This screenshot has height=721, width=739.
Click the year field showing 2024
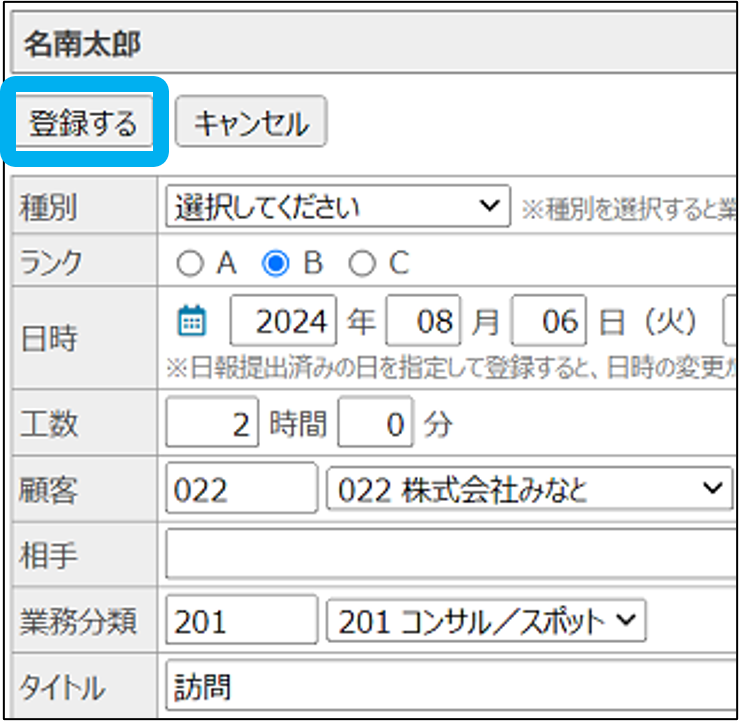tap(284, 321)
